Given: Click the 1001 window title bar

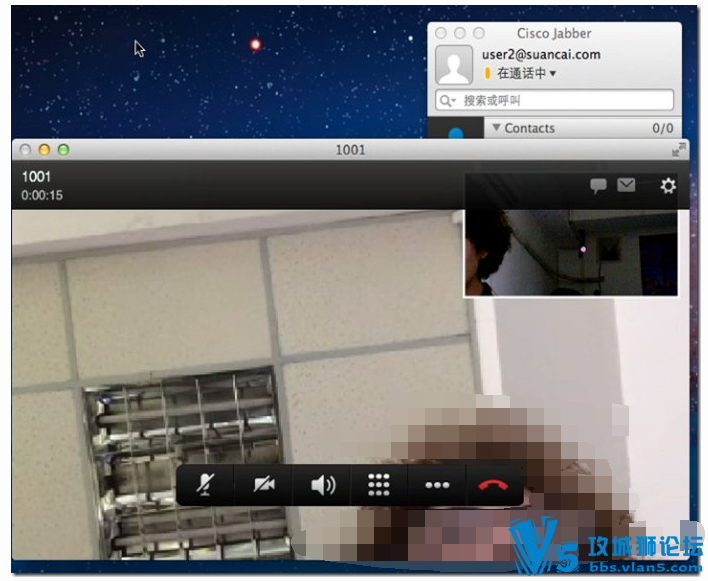Looking at the screenshot, I should point(350,149).
